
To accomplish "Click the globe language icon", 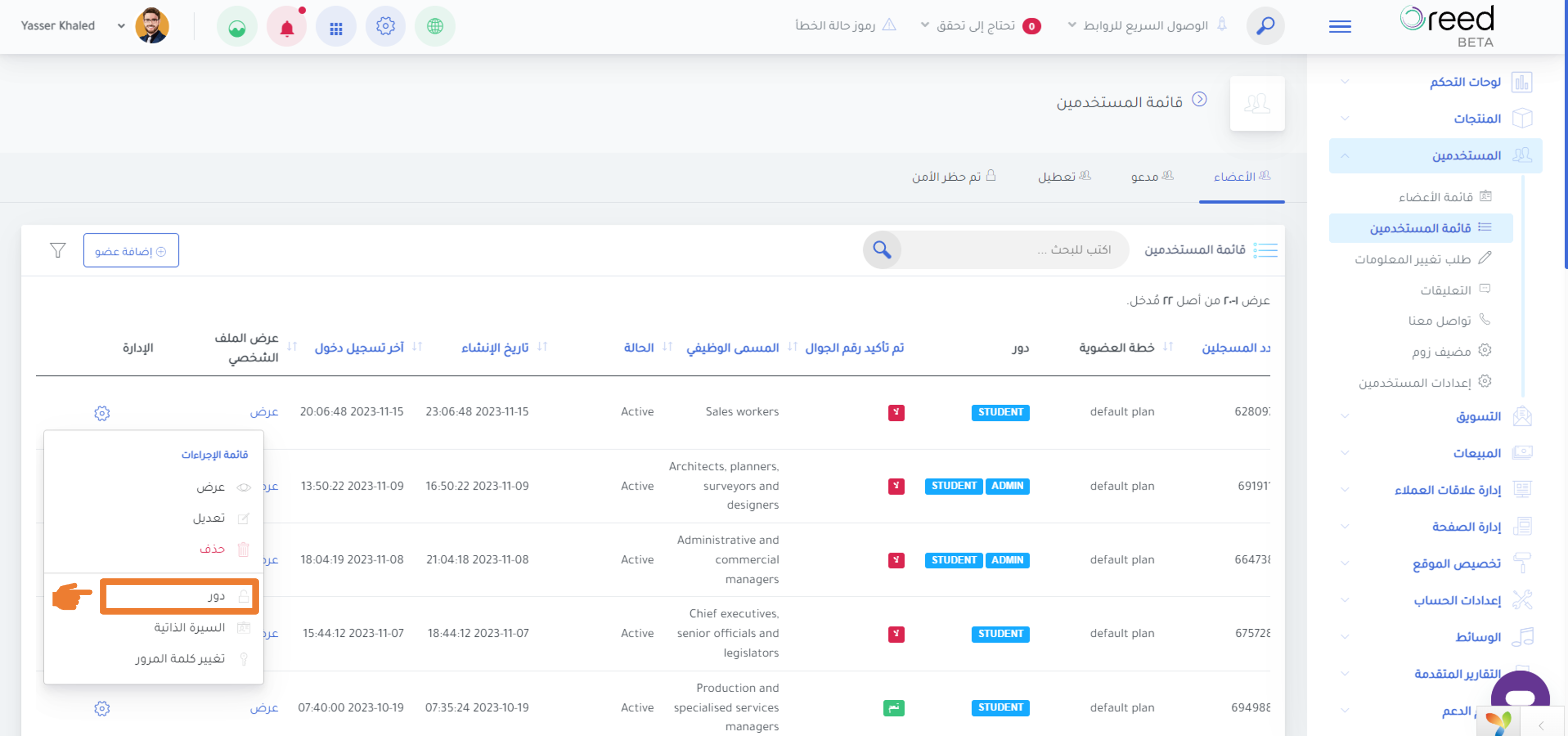I will click(435, 27).
